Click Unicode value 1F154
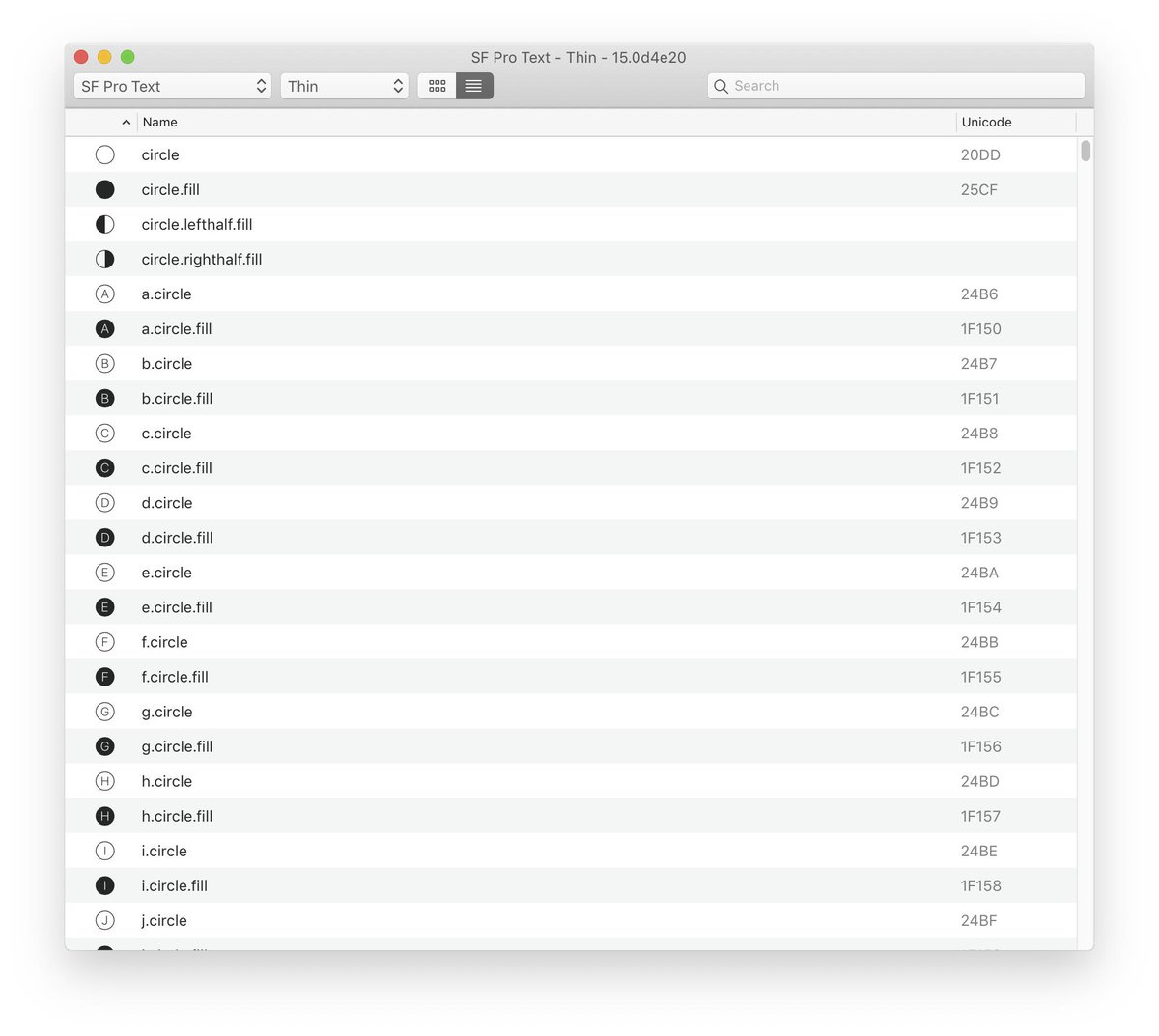Viewport: 1159px width, 1036px height. (981, 606)
